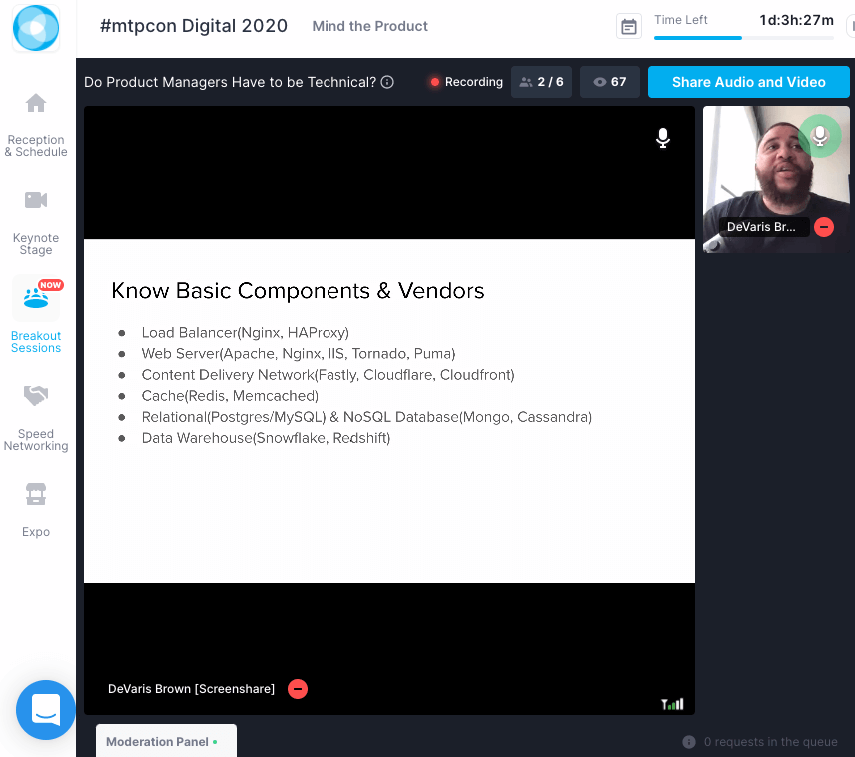Remove DeVaris Brown's webcam feed
This screenshot has height=757, width=855.
pyautogui.click(x=823, y=227)
